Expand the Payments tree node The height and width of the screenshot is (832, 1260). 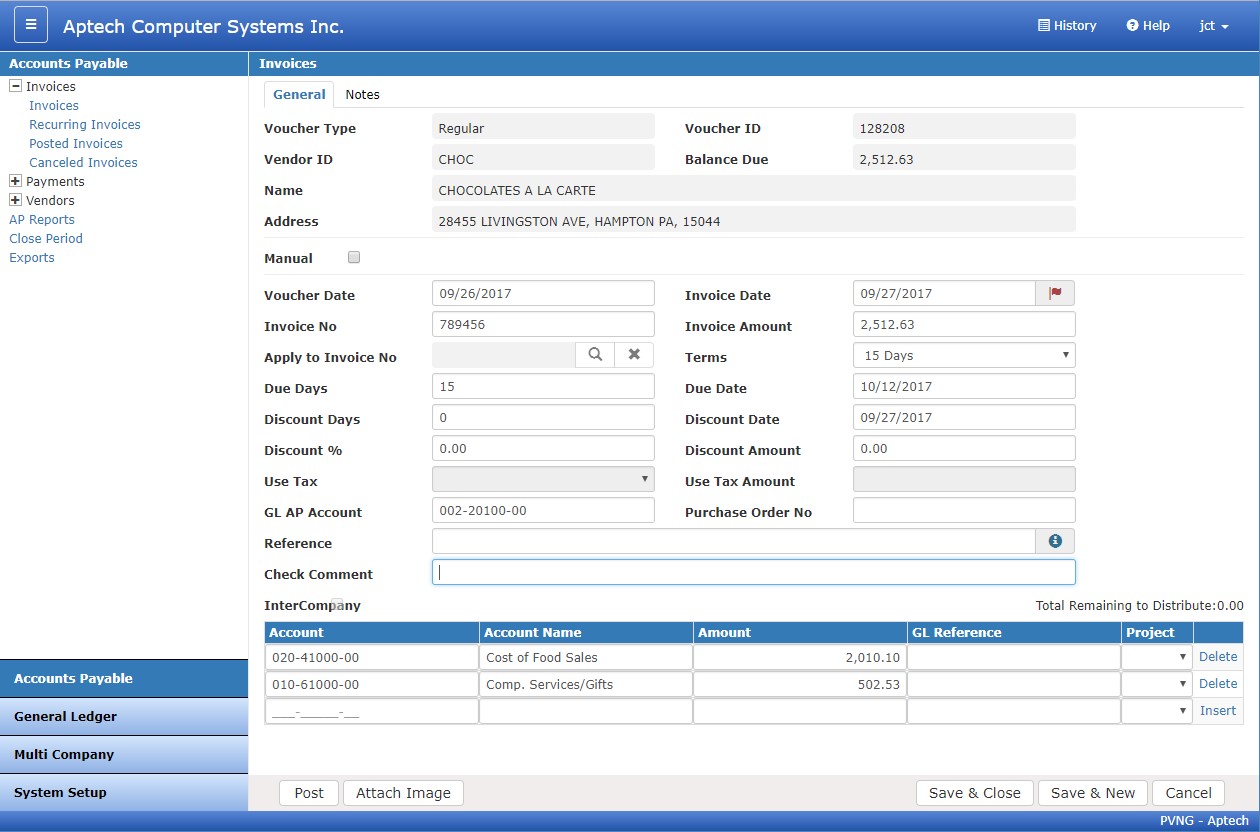(15, 182)
